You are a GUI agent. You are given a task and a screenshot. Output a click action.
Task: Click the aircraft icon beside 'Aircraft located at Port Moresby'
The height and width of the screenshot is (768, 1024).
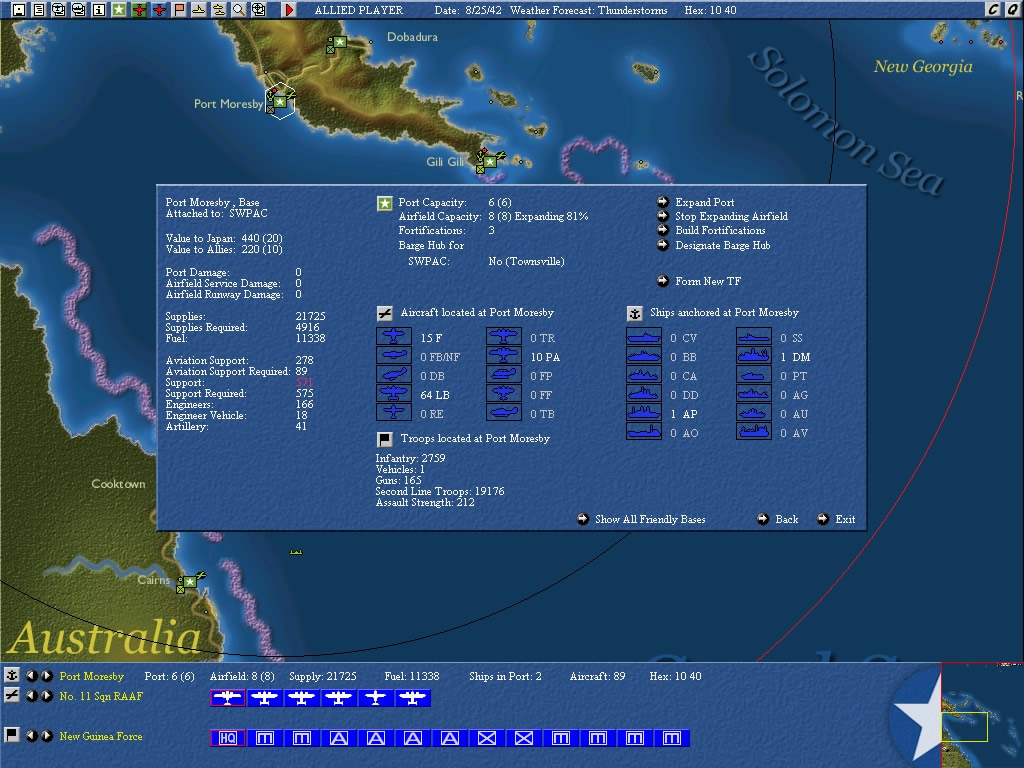[385, 313]
